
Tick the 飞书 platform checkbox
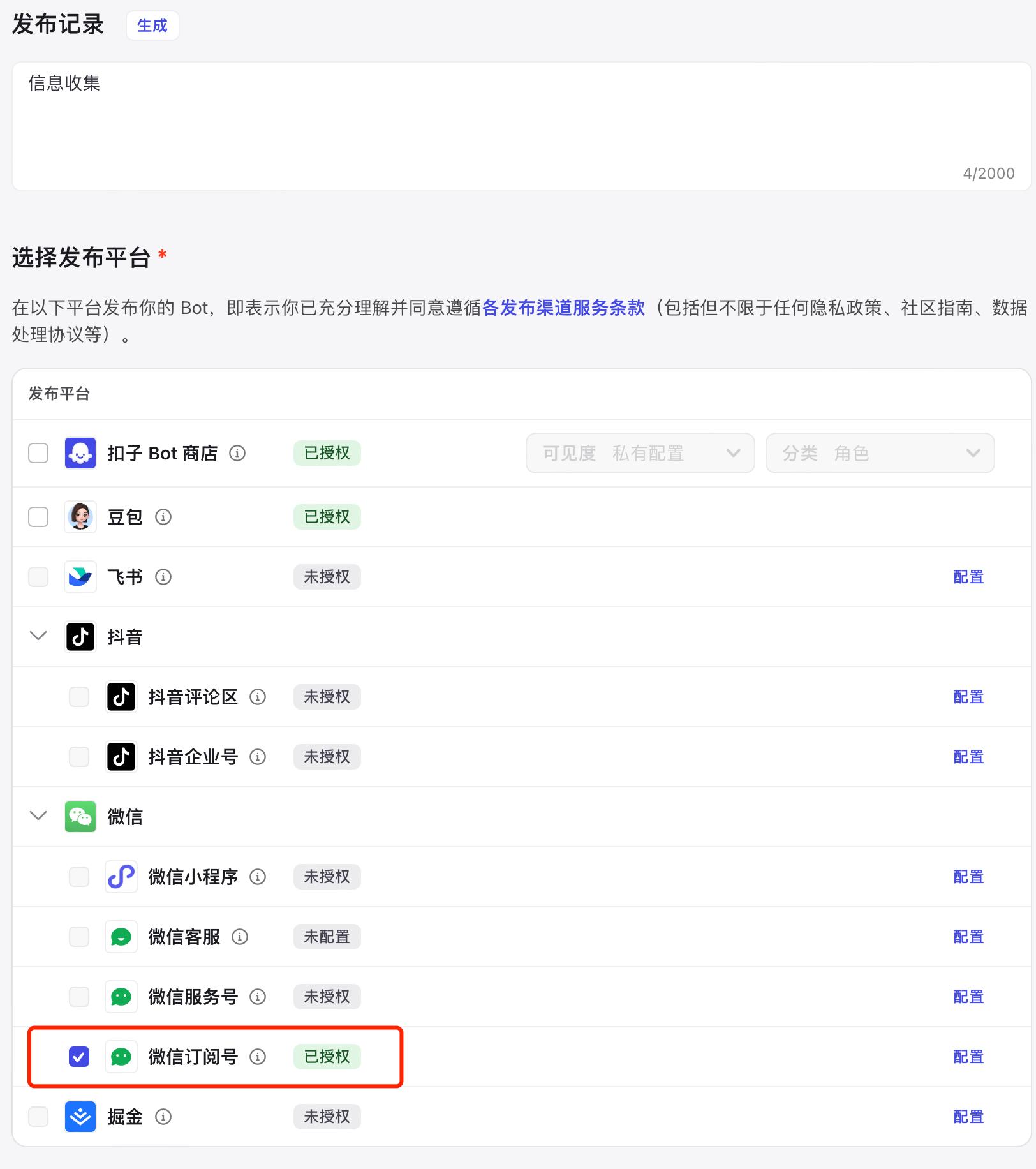[38, 577]
